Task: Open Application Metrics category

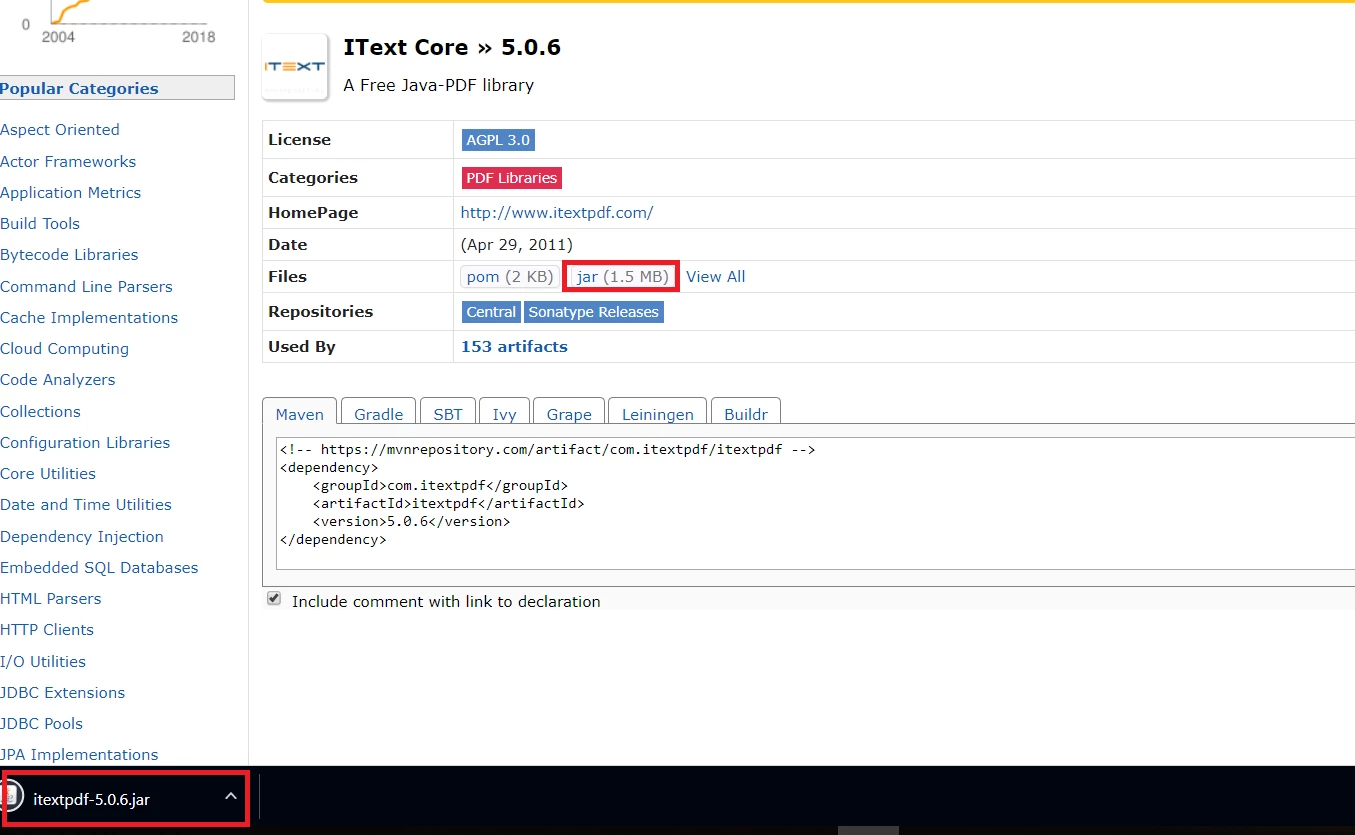Action: point(71,193)
